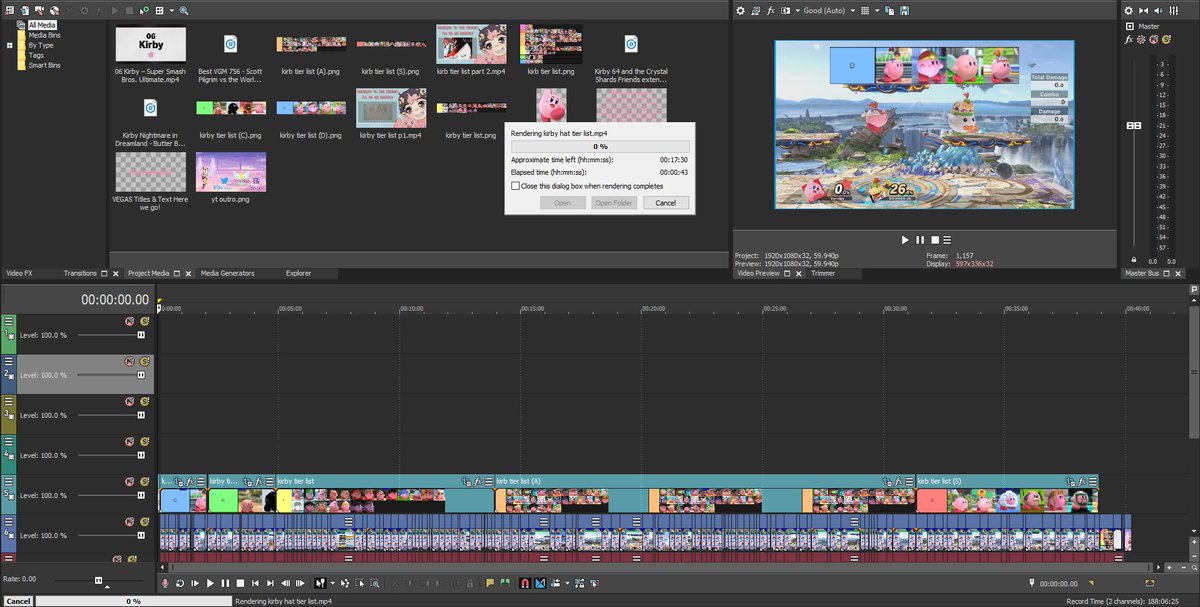Open the Search Media Bins magnifier icon
Viewport: 1200px width, 607px height.
coord(184,10)
